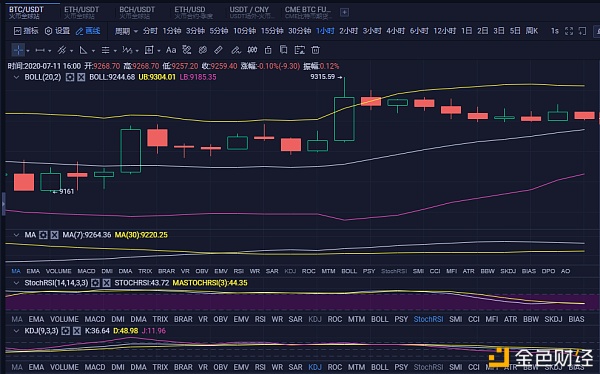
Task: Select the crosshair cursor drawing tool
Action: point(18,50)
